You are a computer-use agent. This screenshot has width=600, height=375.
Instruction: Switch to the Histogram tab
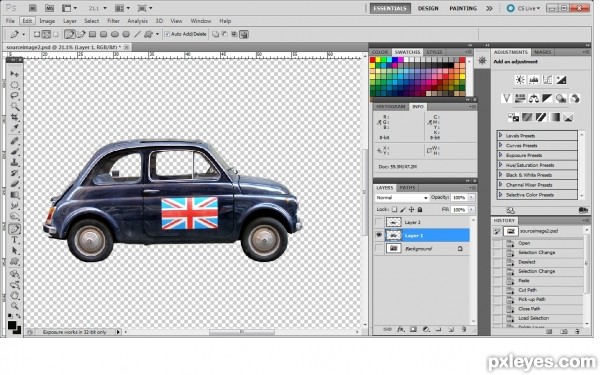(390, 107)
